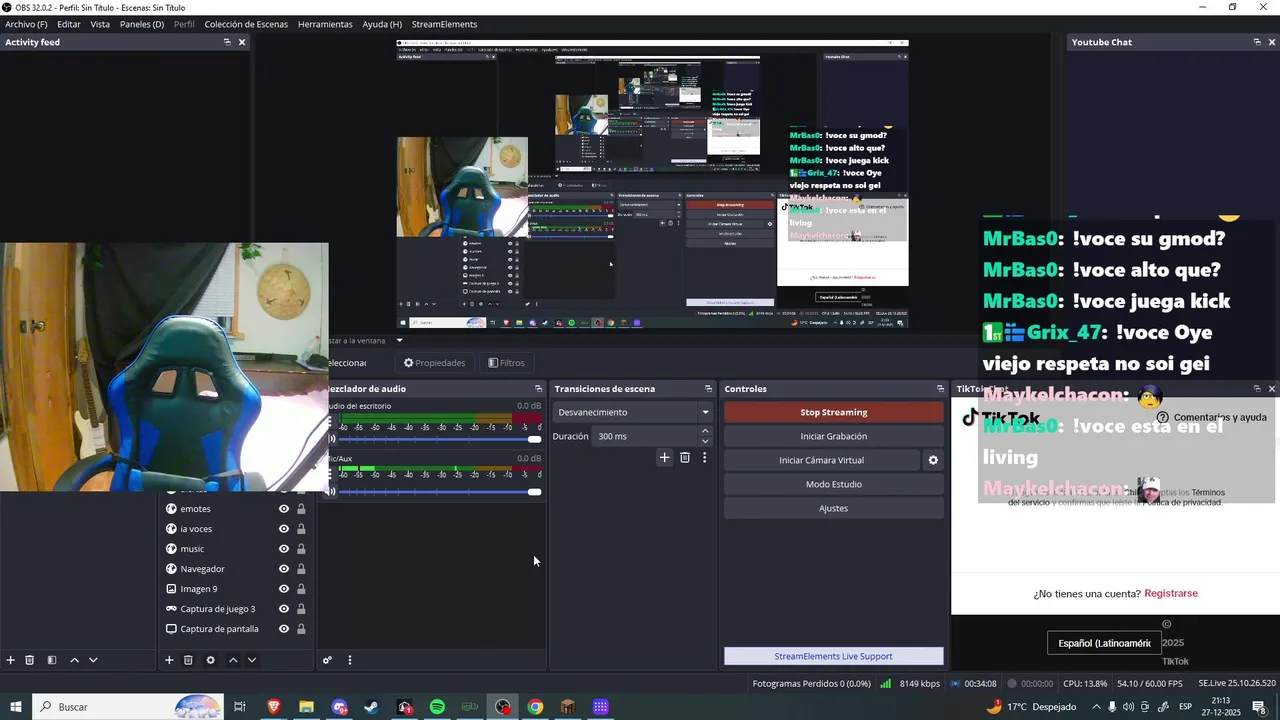
Task: Remove scene transition with trash icon
Action: (685, 457)
